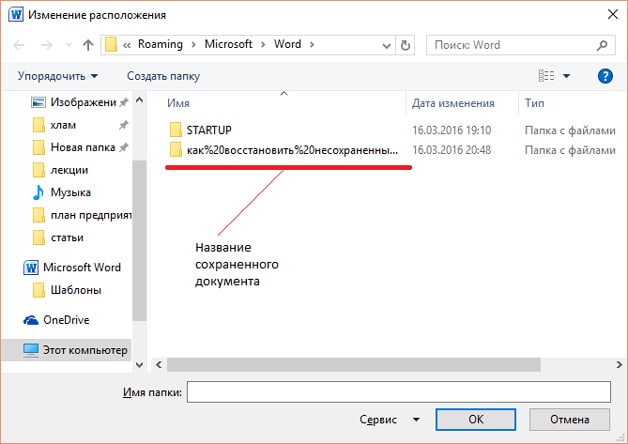Click the Имя папки input field

(399, 392)
